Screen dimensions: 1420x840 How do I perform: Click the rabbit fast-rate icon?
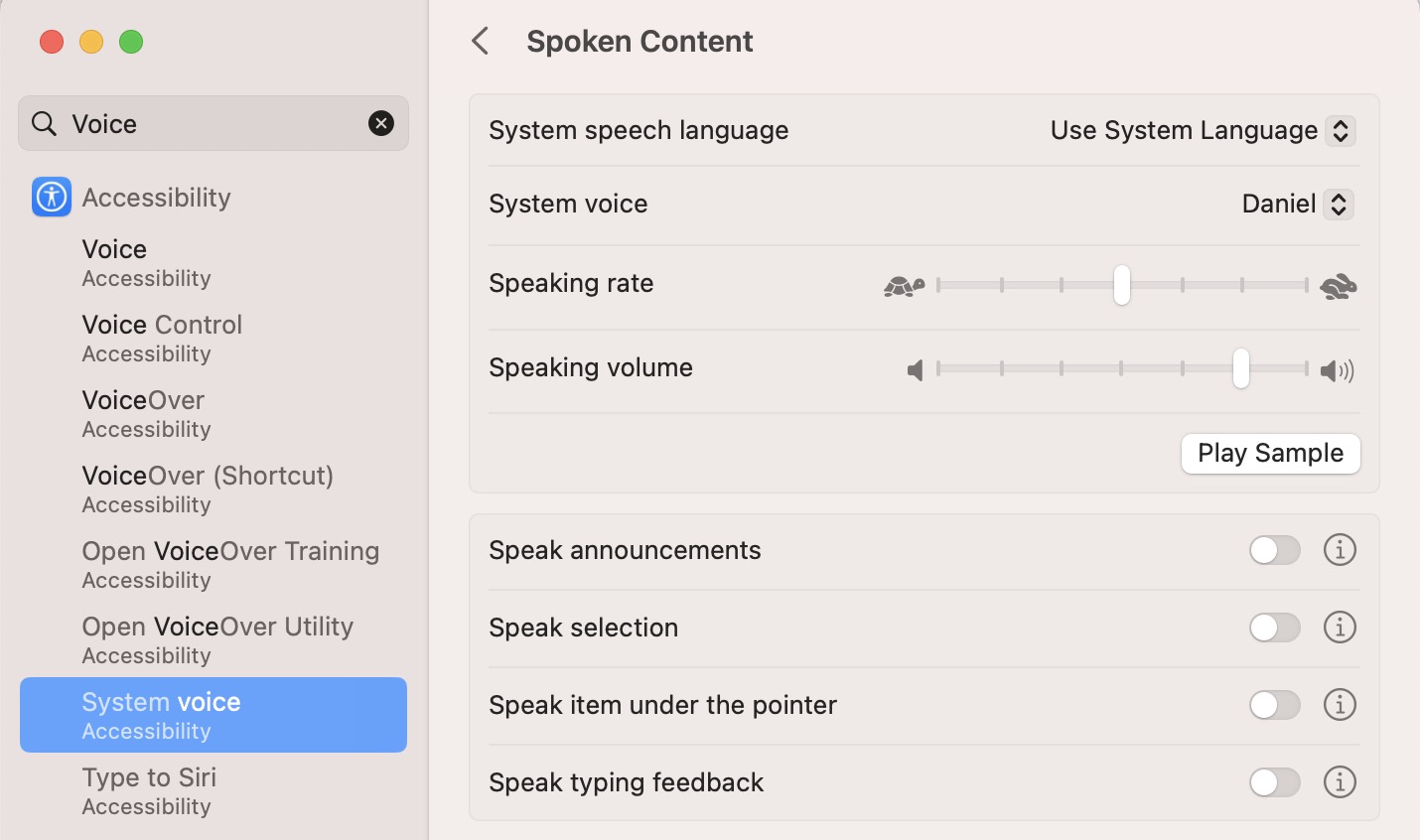pos(1338,286)
